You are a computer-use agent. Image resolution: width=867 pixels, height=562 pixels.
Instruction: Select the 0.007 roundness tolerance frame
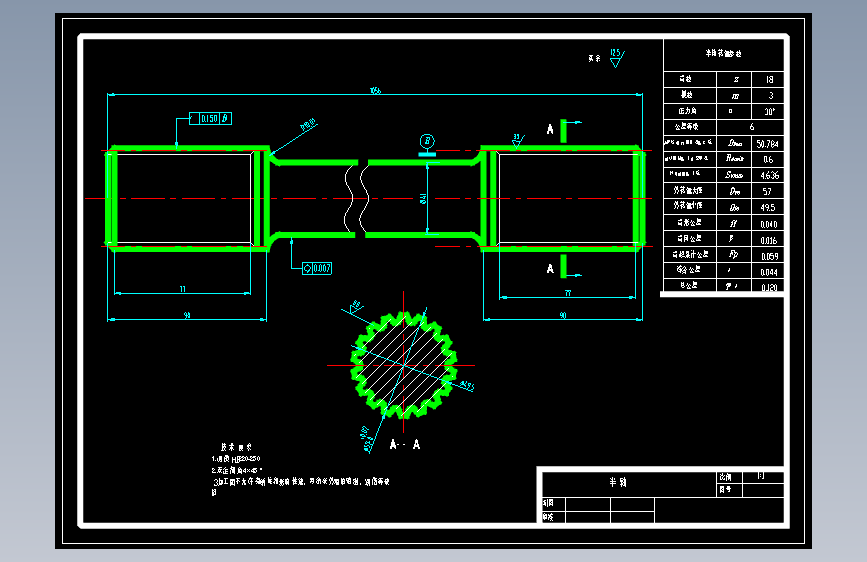coord(317,269)
